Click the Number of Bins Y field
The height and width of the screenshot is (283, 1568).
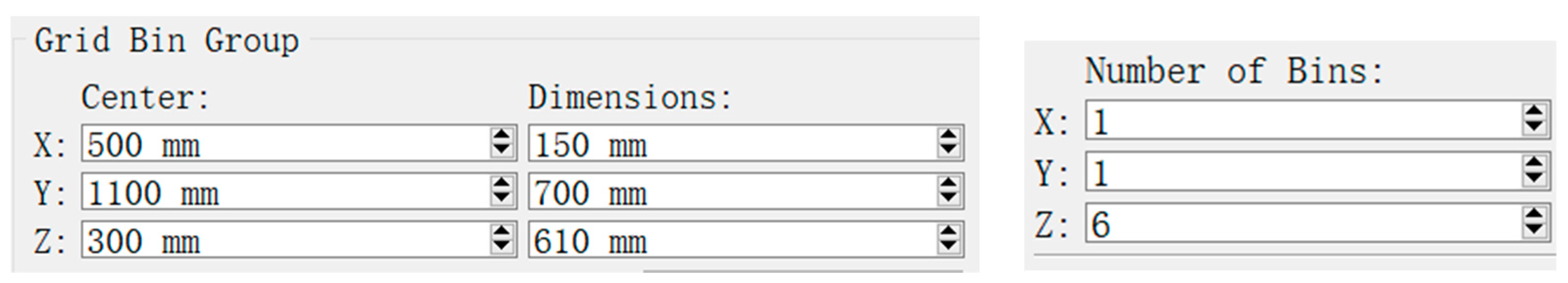point(1302,172)
